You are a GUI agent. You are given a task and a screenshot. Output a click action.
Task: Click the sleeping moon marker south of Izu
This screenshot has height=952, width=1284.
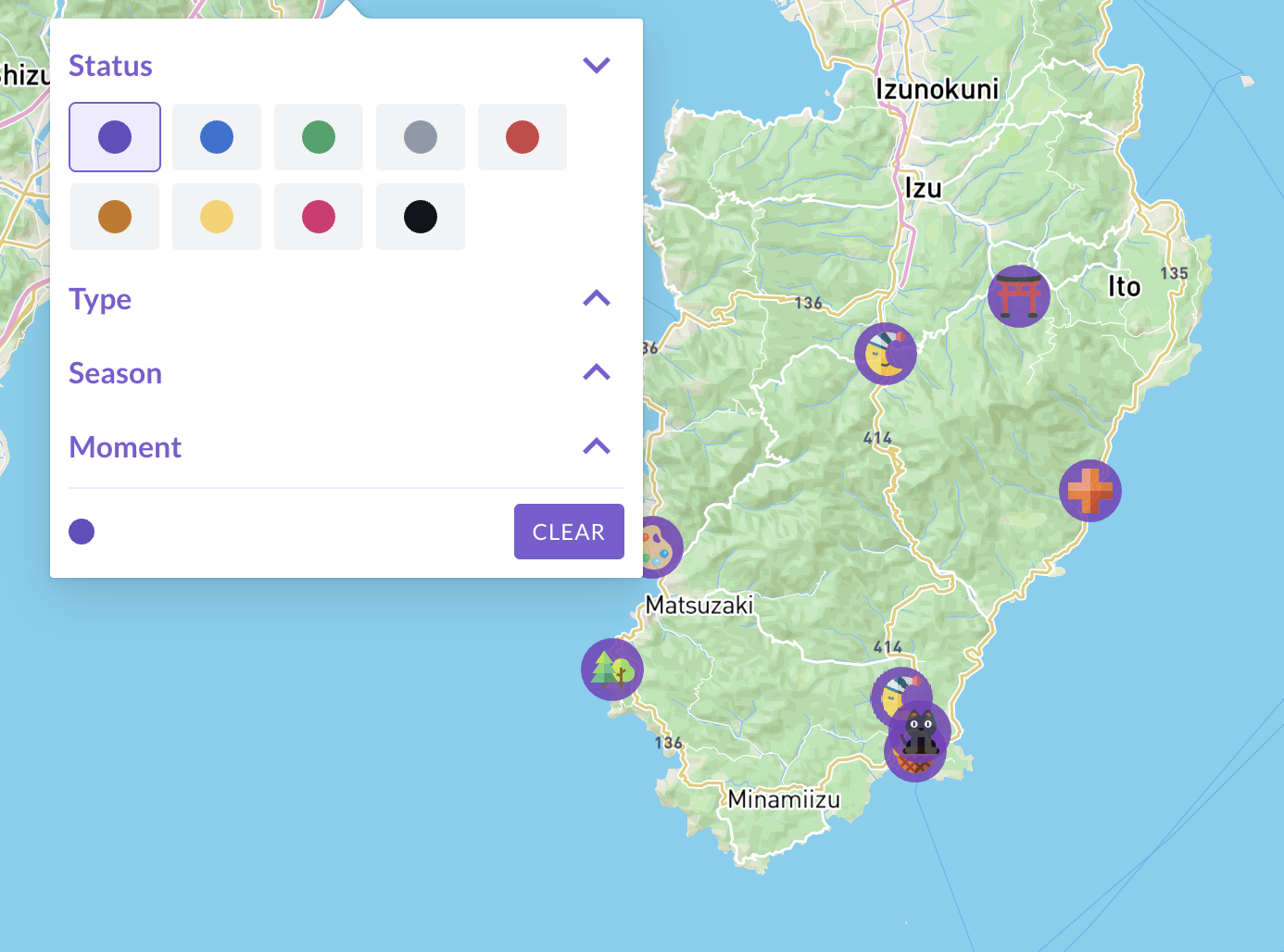tap(885, 354)
